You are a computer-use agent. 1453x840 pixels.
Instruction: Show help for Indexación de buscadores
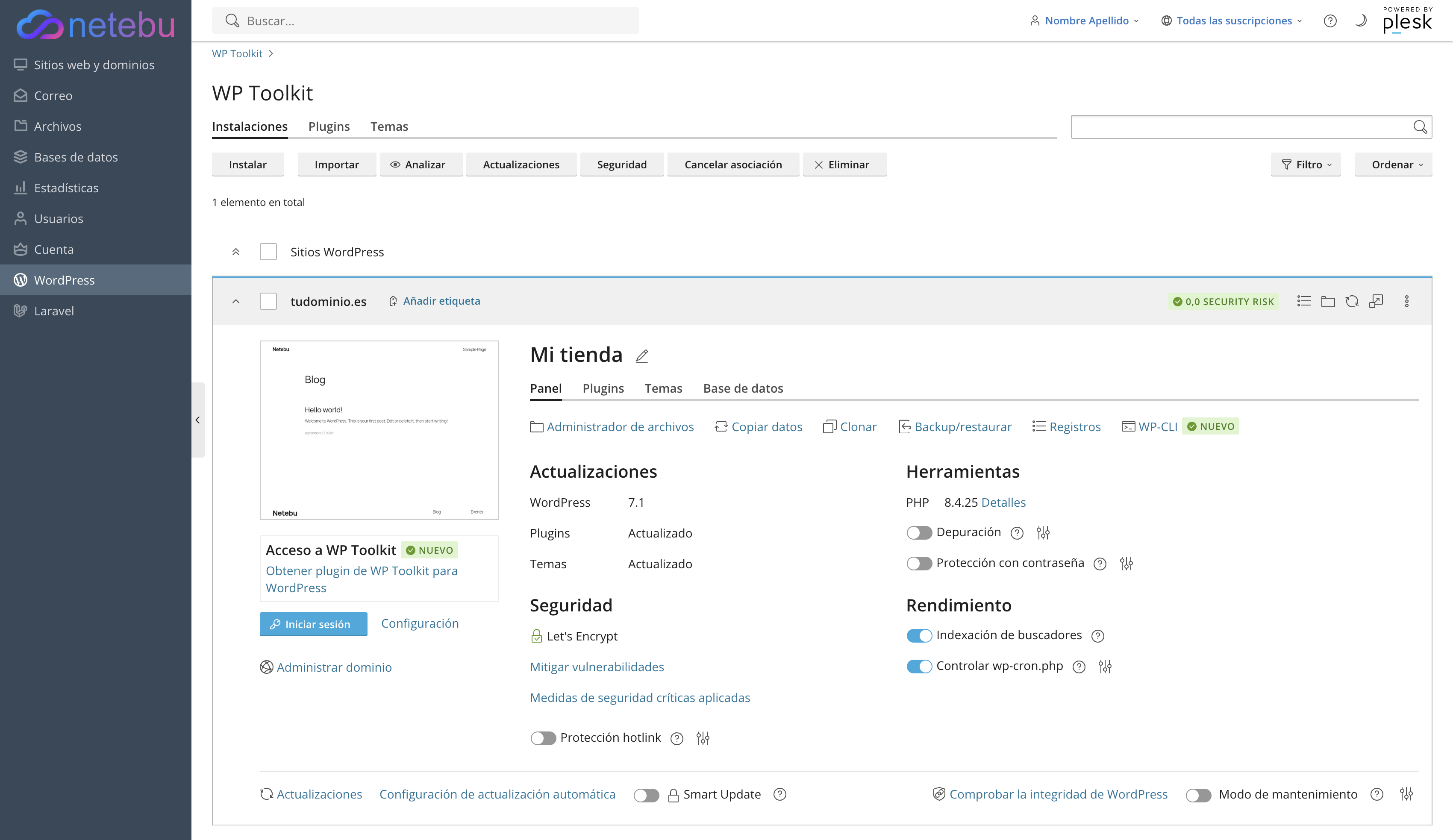point(1098,635)
